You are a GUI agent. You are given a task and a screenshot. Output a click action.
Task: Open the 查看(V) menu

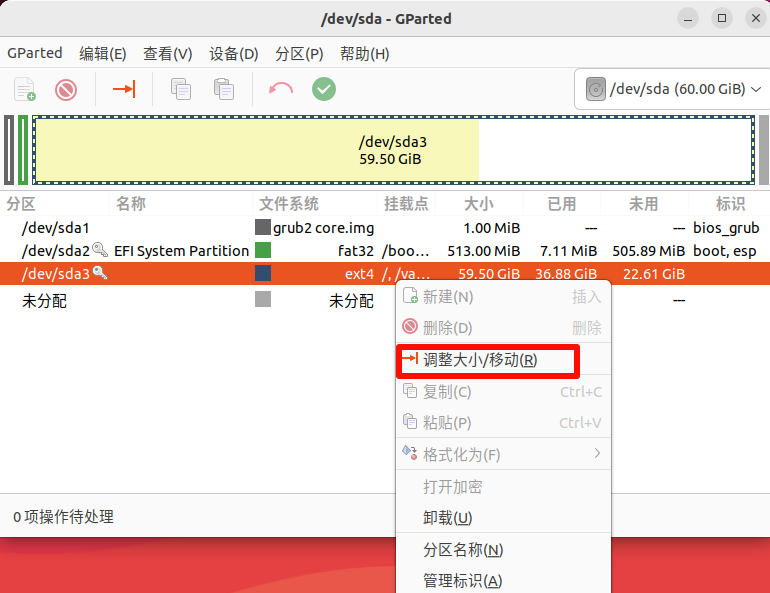(167, 53)
